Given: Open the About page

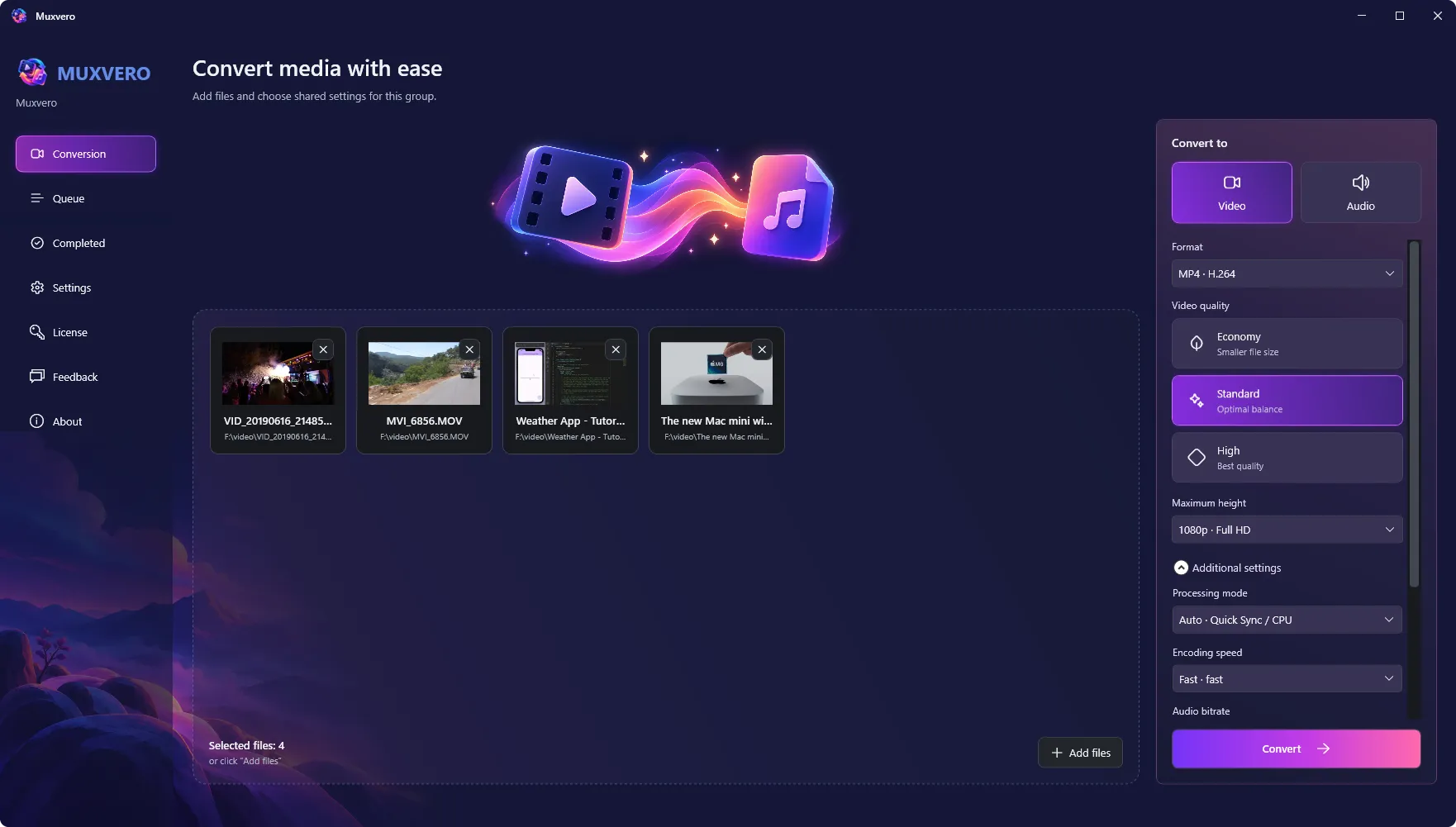Looking at the screenshot, I should coord(86,421).
